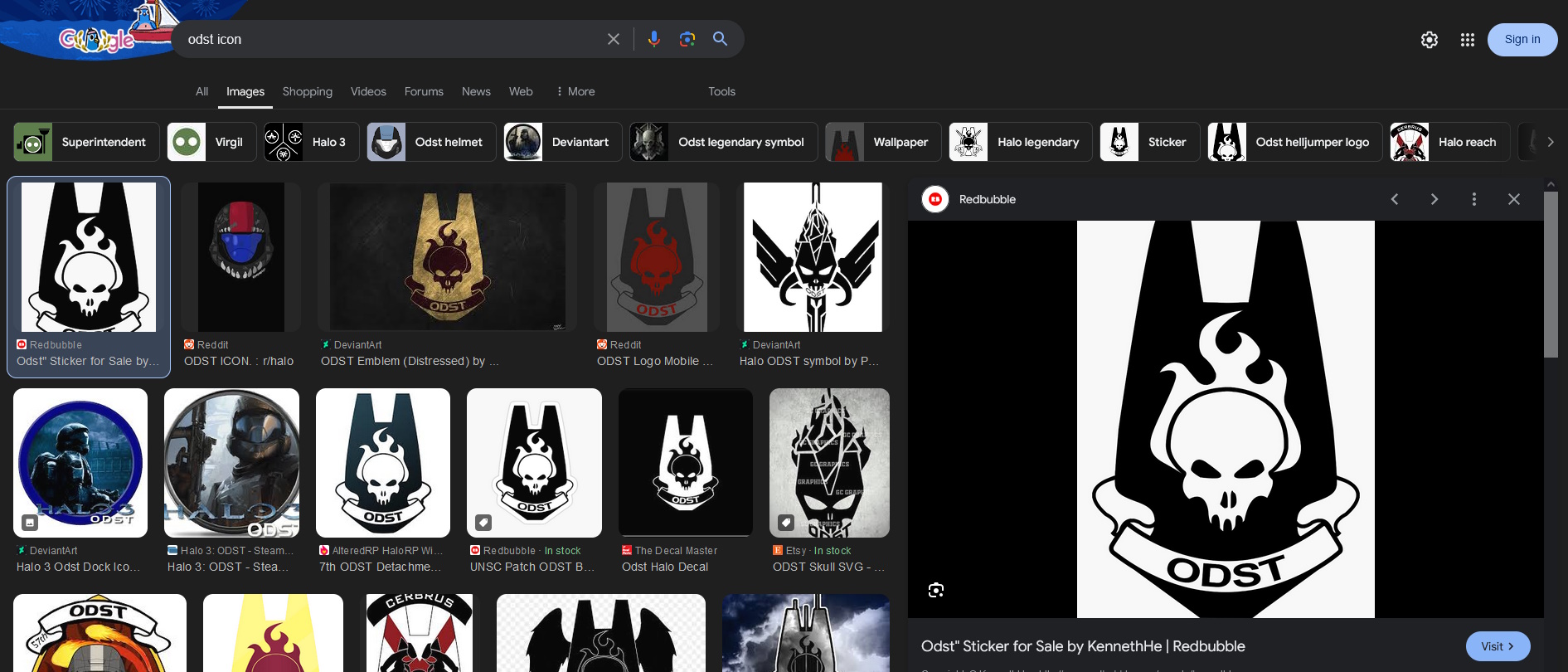Click the Redbubble logo in preview header
Image resolution: width=1568 pixels, height=672 pixels.
935,199
